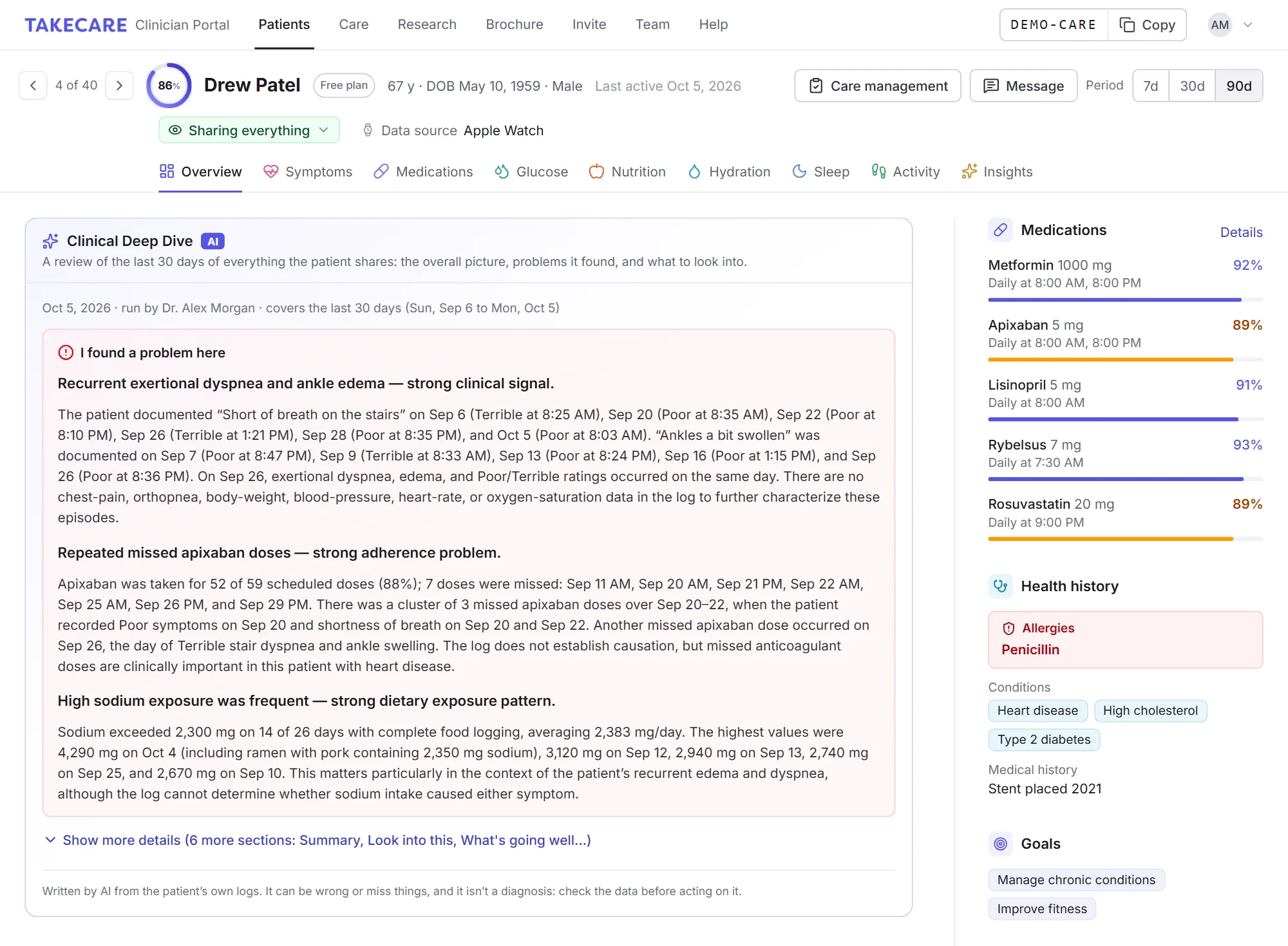Click the Care management button
This screenshot has height=946, width=1288.
coord(878,86)
